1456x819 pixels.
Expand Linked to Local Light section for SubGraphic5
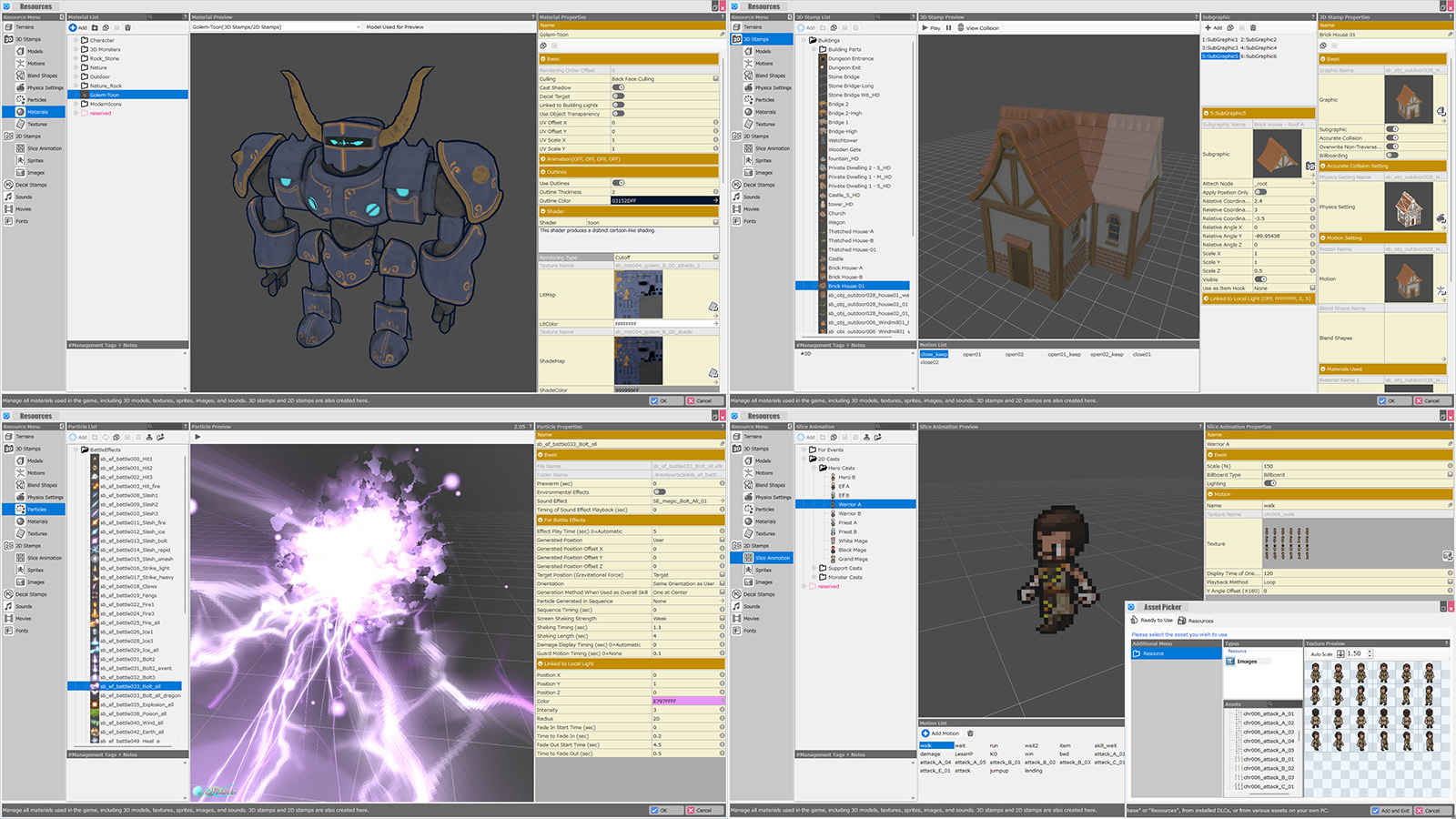pyautogui.click(x=1258, y=298)
